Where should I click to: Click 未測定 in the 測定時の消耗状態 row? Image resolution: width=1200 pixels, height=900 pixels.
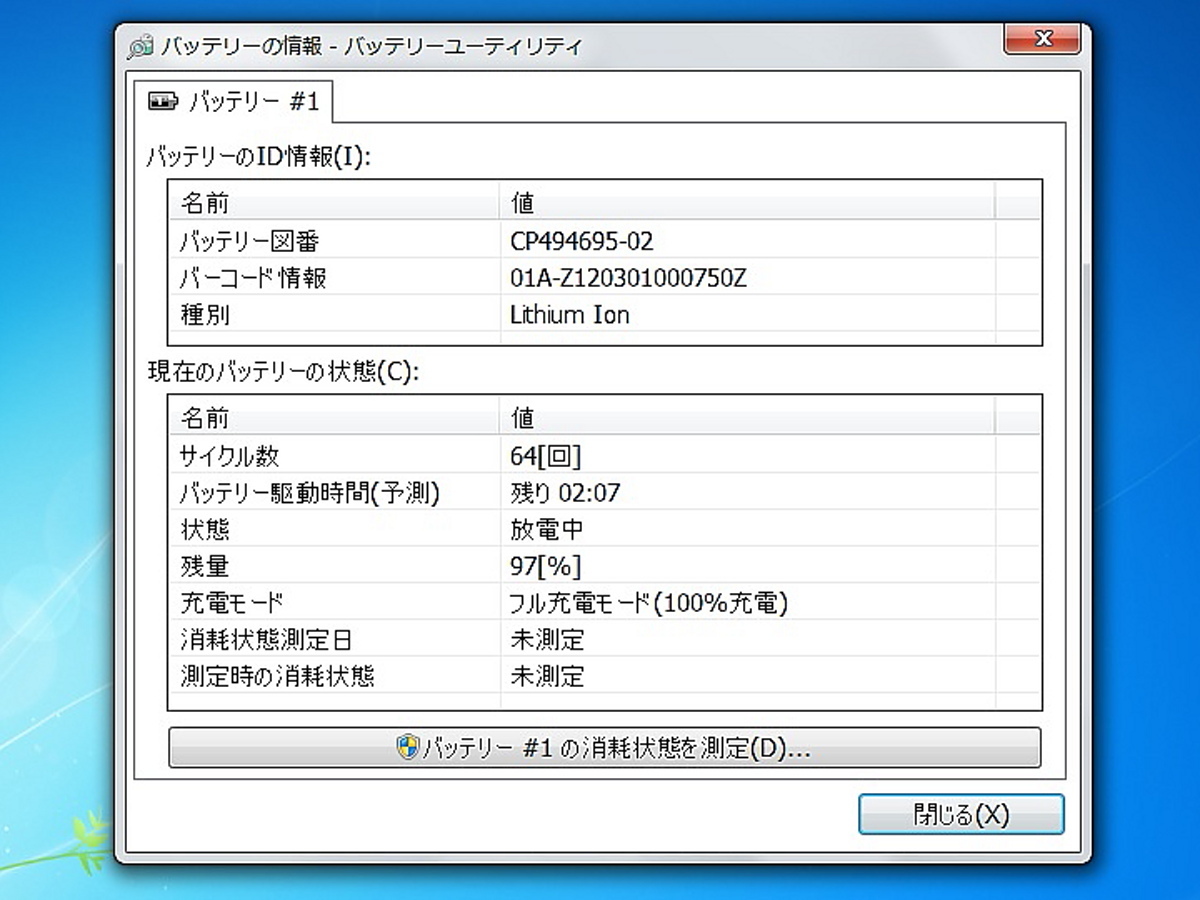point(547,676)
